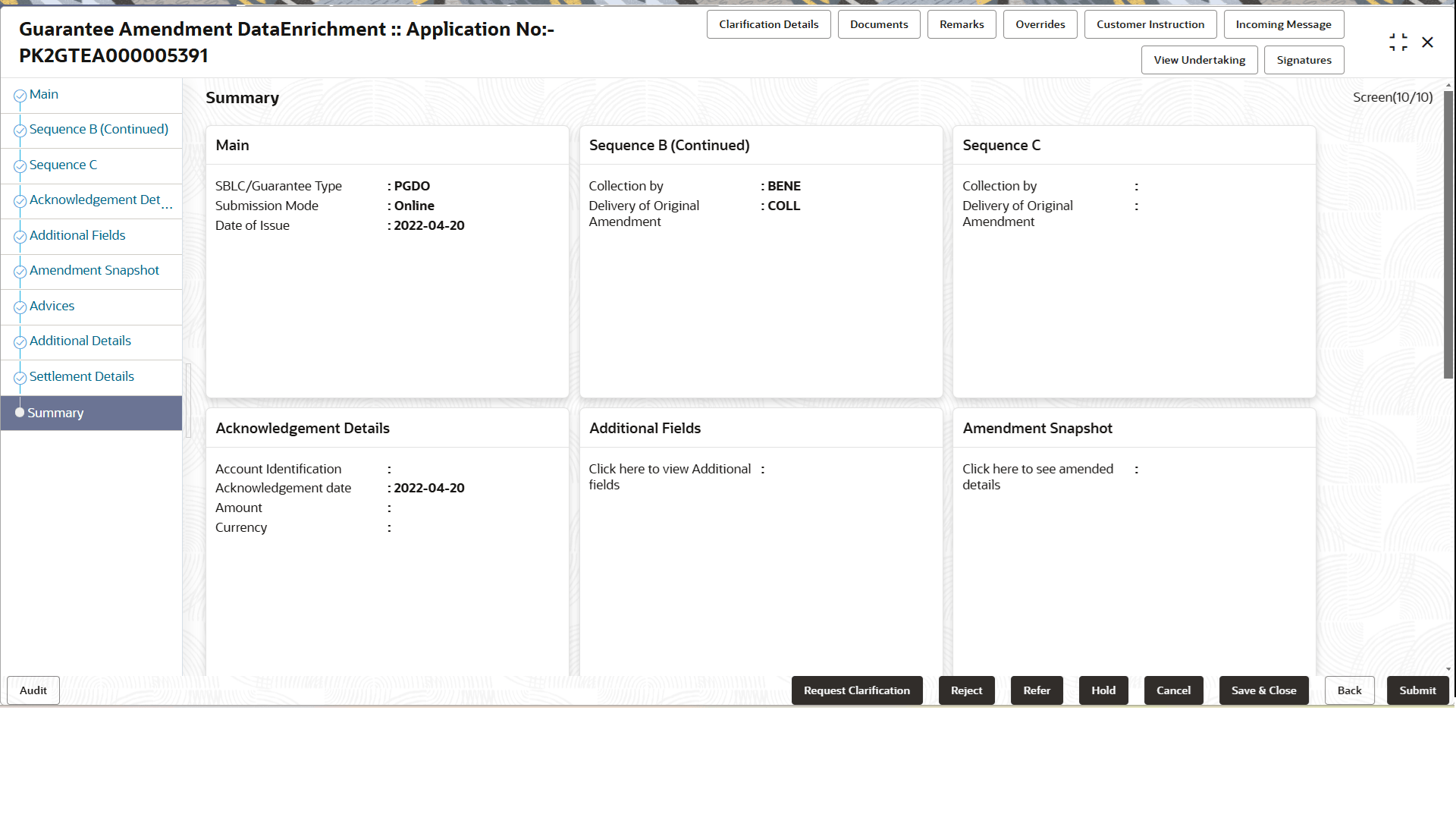
Task: Click checkmark icon beside Settlement Details
Action: click(x=20, y=378)
